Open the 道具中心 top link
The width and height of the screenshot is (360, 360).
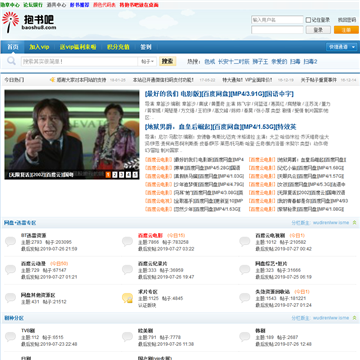tap(56, 5)
